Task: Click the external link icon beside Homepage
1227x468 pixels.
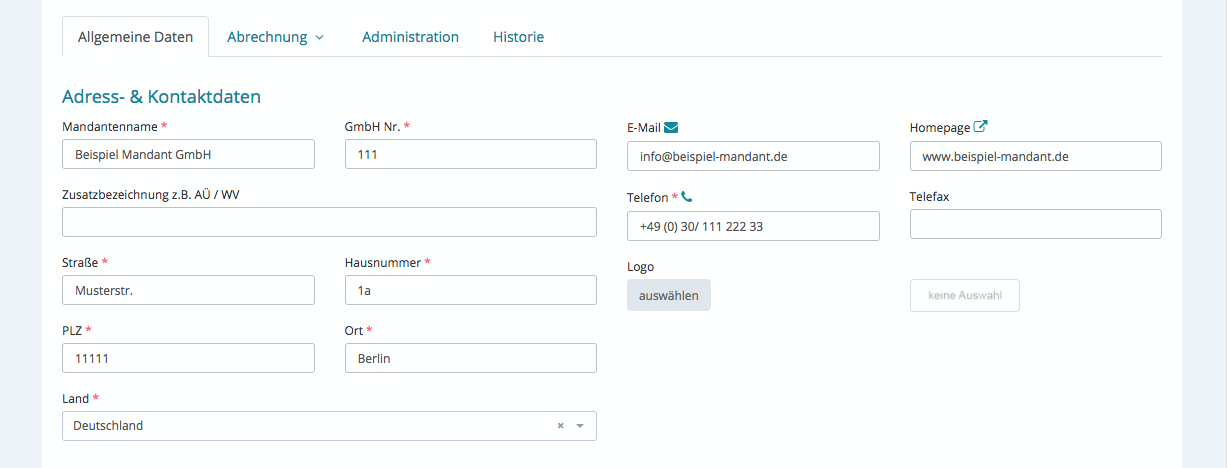Action: [x=981, y=127]
